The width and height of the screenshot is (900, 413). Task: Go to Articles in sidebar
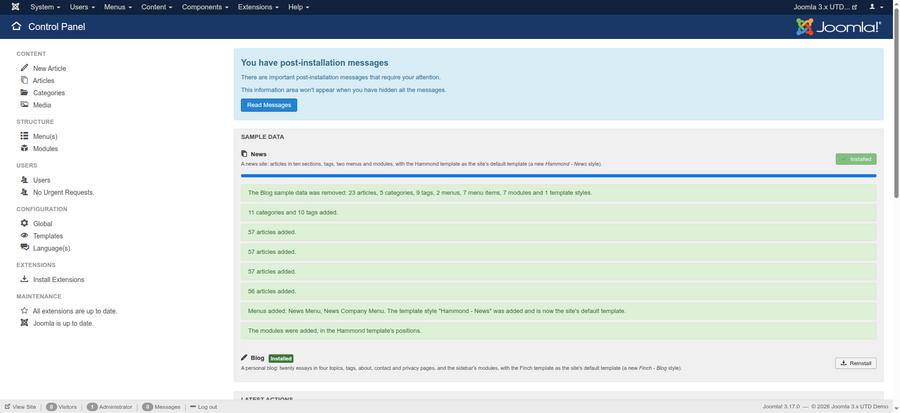(x=44, y=81)
